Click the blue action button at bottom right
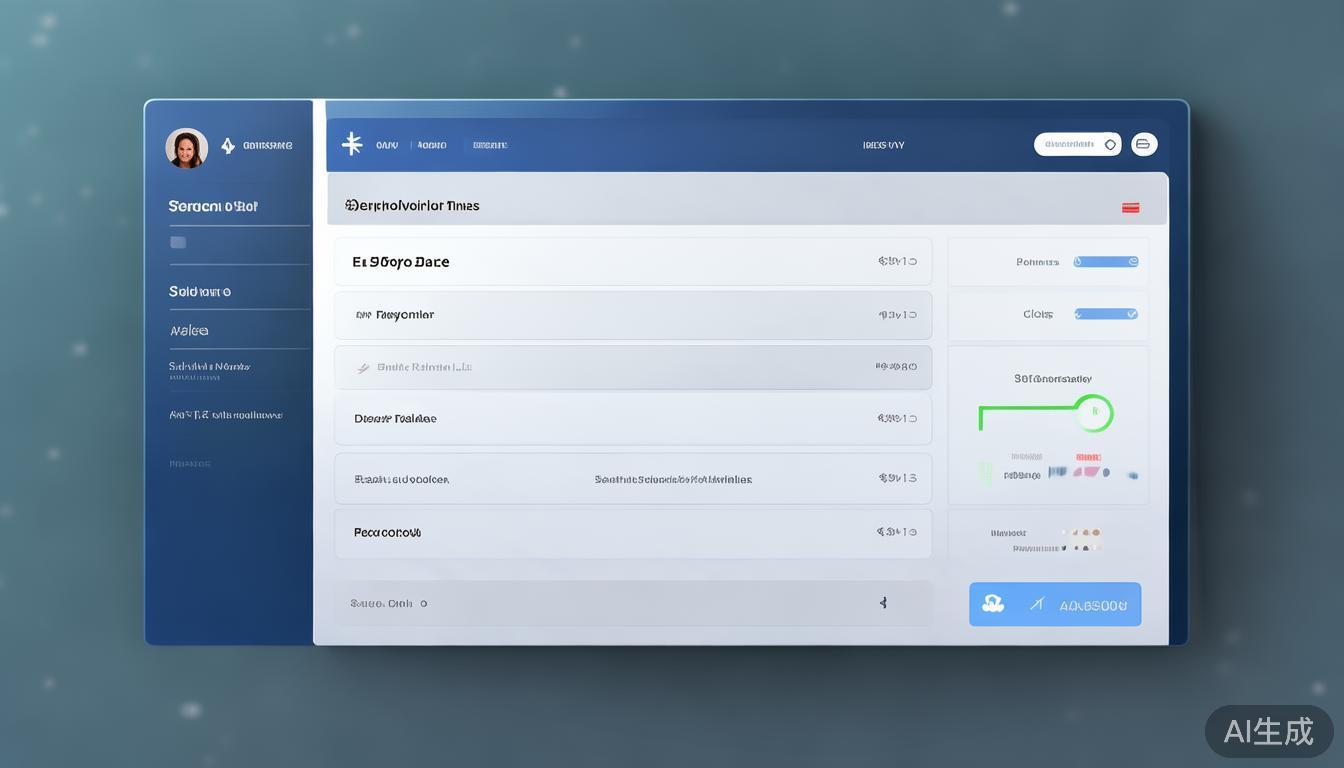Image resolution: width=1344 pixels, height=768 pixels. point(1055,604)
